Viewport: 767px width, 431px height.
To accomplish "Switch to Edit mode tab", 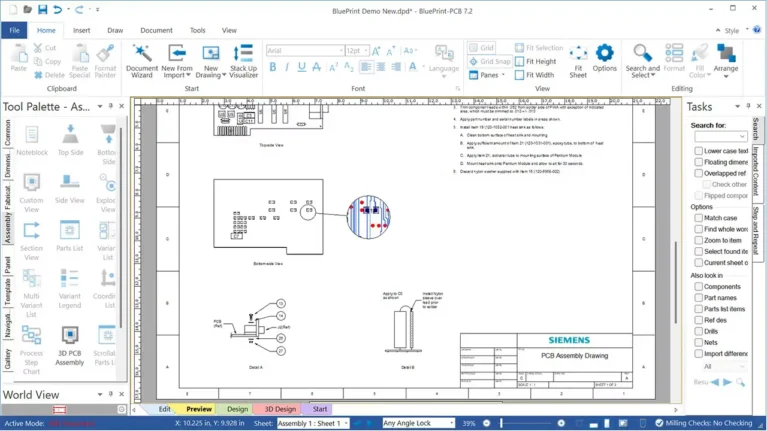I will 164,409.
